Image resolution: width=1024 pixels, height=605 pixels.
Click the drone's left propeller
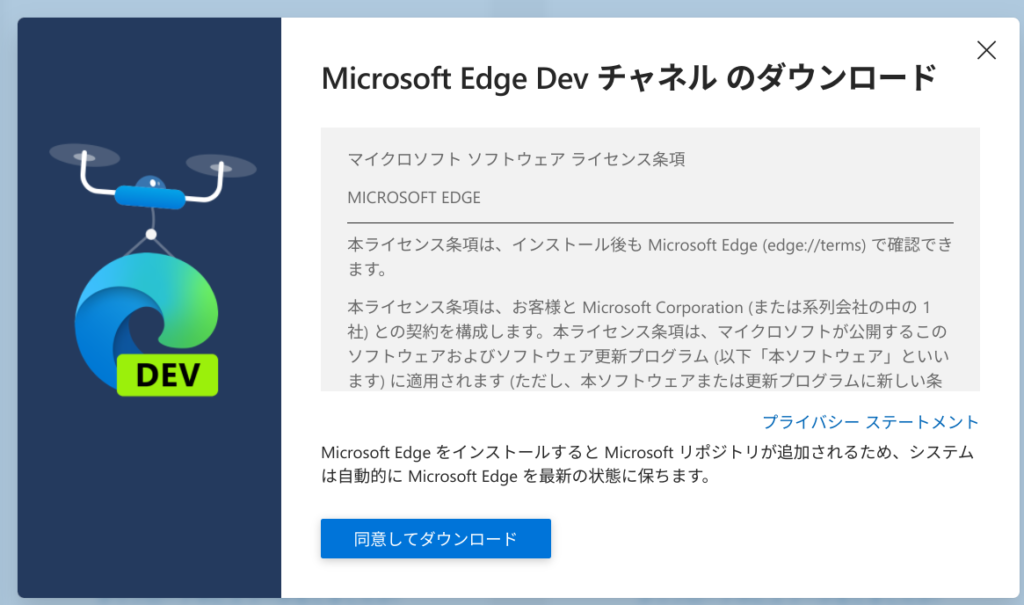pyautogui.click(x=84, y=155)
